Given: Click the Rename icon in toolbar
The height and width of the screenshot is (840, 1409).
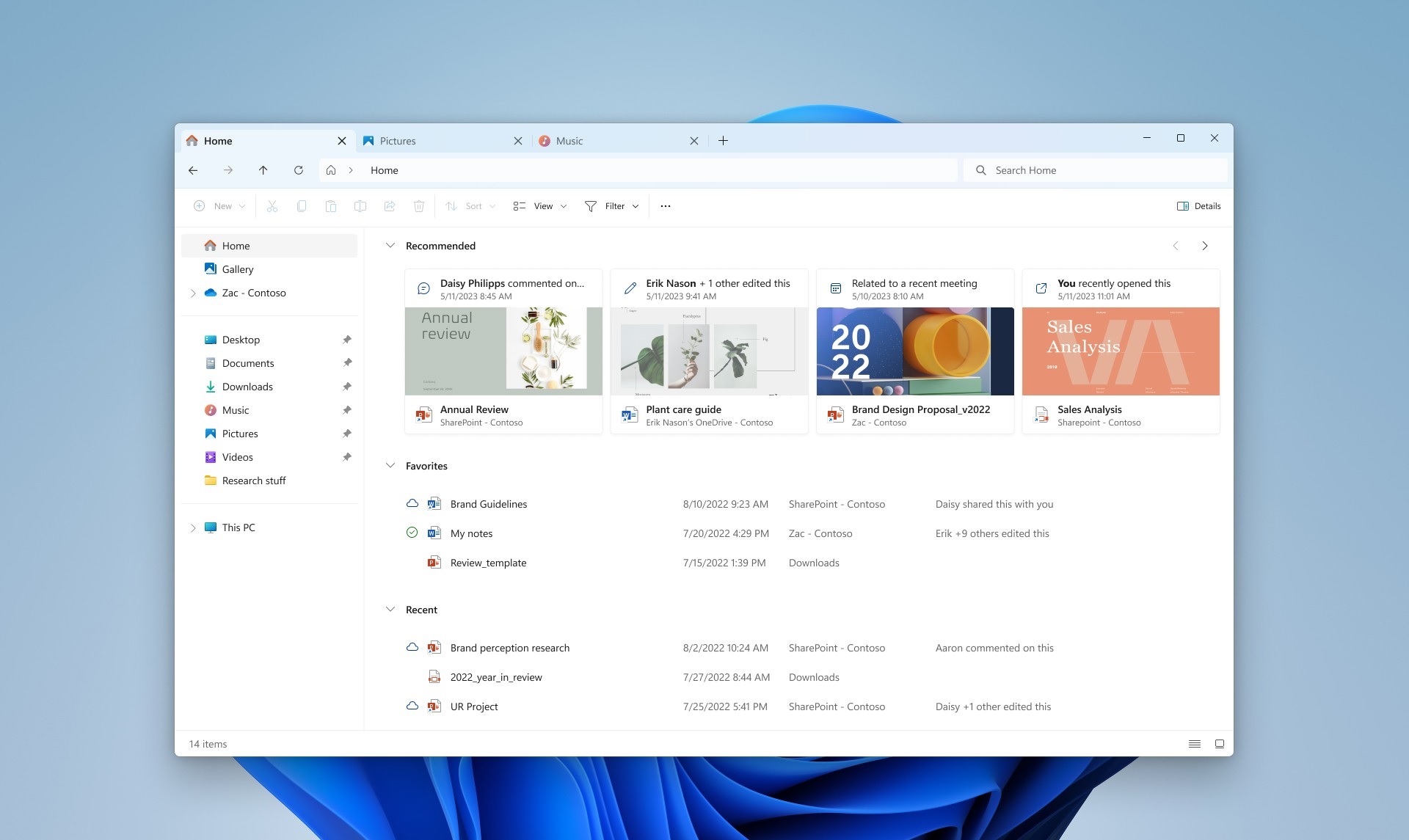Looking at the screenshot, I should click(360, 206).
